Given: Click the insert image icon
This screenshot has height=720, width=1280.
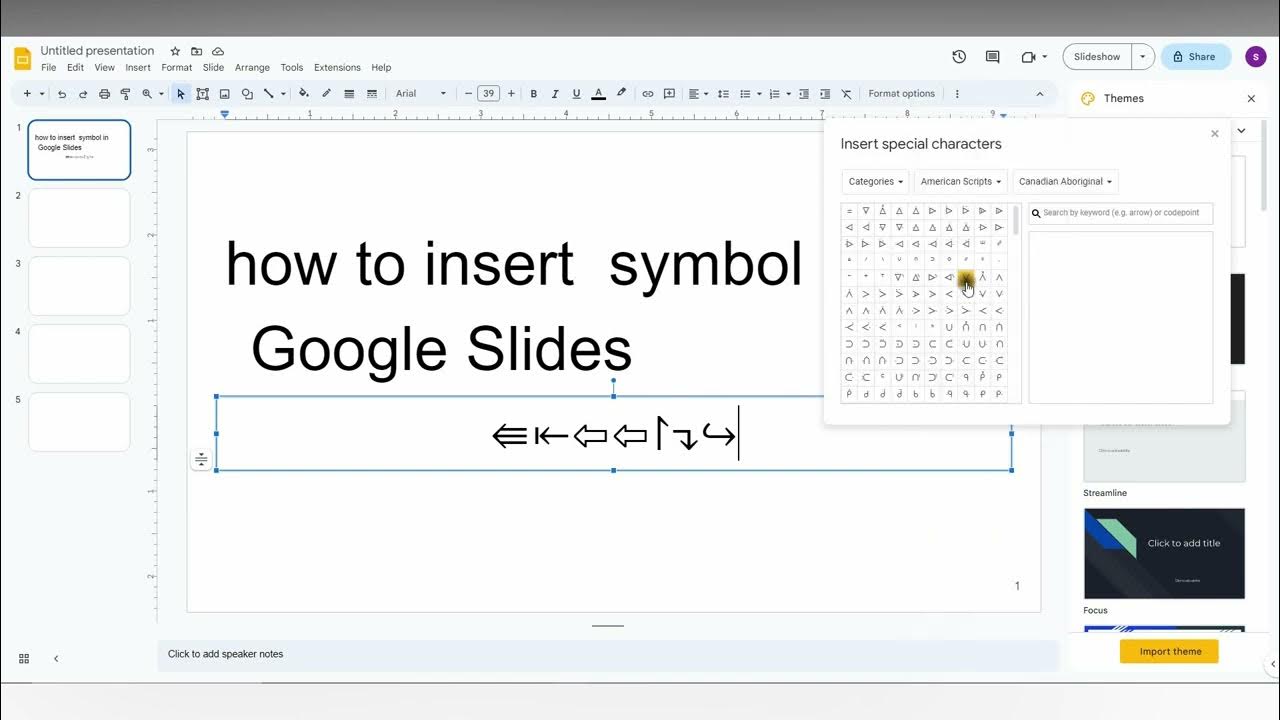Looking at the screenshot, I should pyautogui.click(x=225, y=94).
